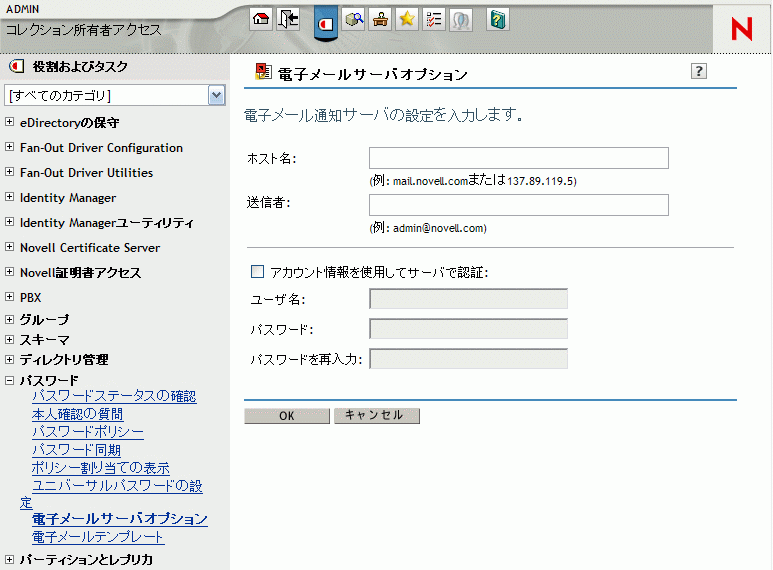Image resolution: width=773 pixels, height=570 pixels.
Task: Open パスワードステータスの確認 link
Action: (114, 396)
